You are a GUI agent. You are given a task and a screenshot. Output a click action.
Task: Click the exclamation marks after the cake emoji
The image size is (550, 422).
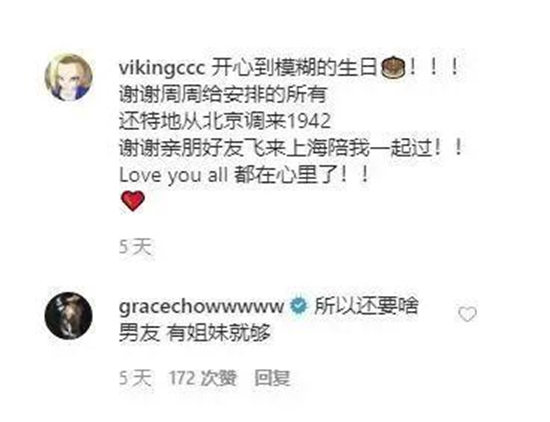tap(434, 67)
